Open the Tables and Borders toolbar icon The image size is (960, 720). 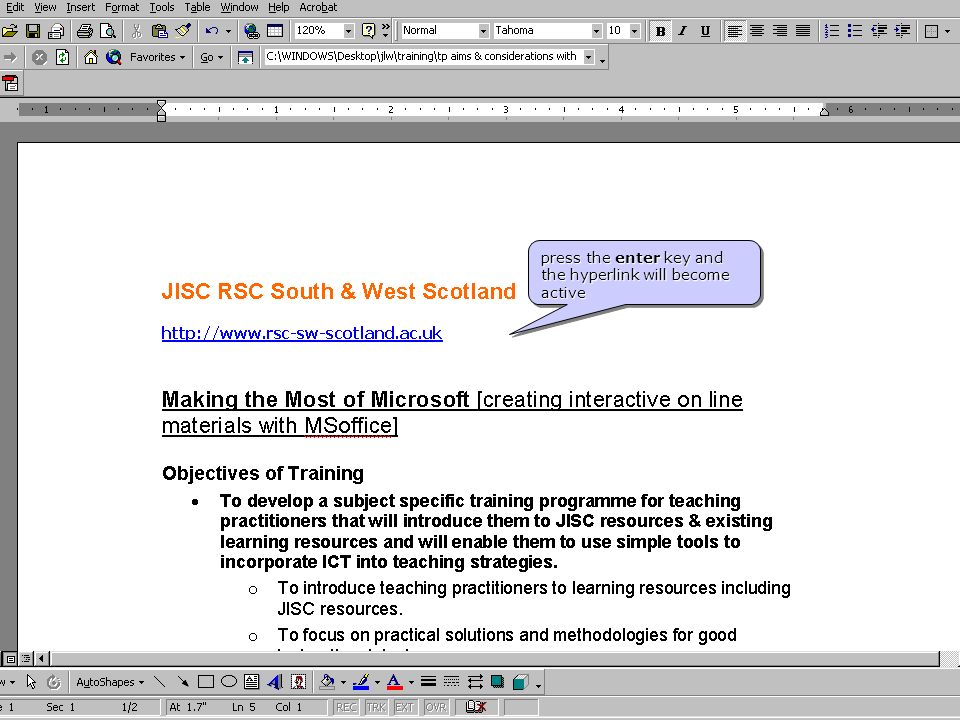275,31
